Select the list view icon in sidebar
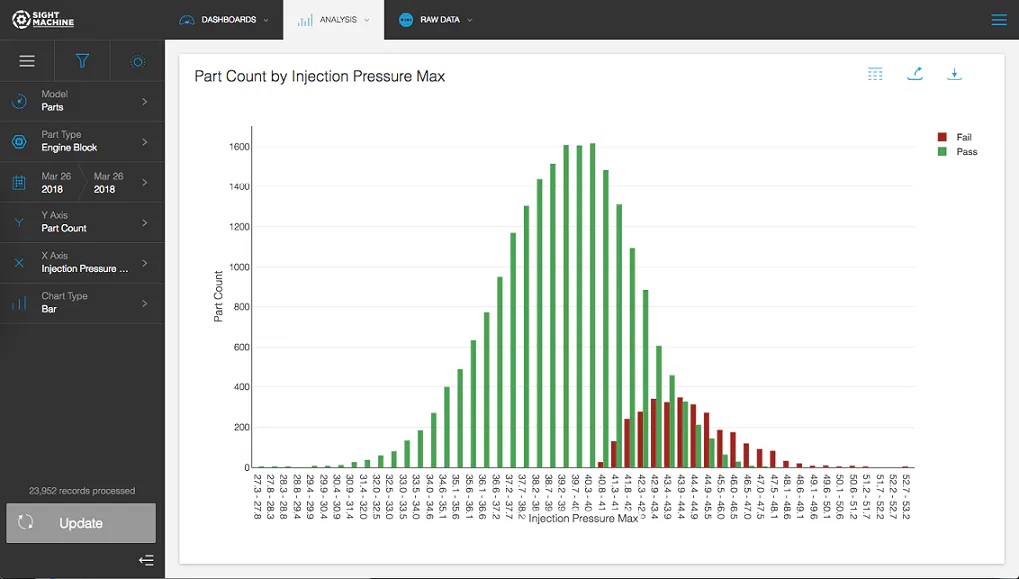Screen dimensions: 1019x579 point(27,62)
